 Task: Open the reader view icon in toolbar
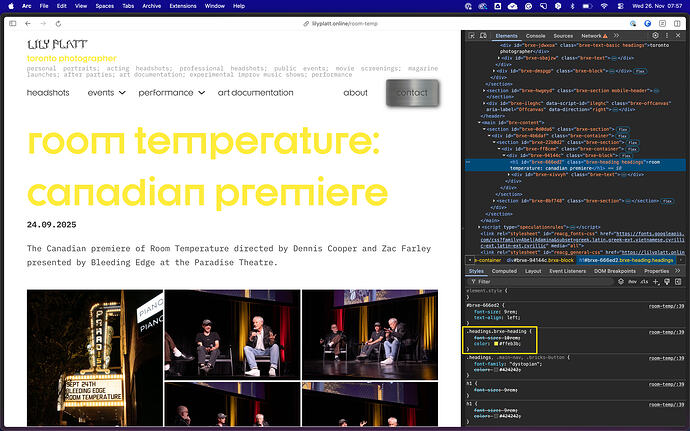pyautogui.click(x=662, y=23)
